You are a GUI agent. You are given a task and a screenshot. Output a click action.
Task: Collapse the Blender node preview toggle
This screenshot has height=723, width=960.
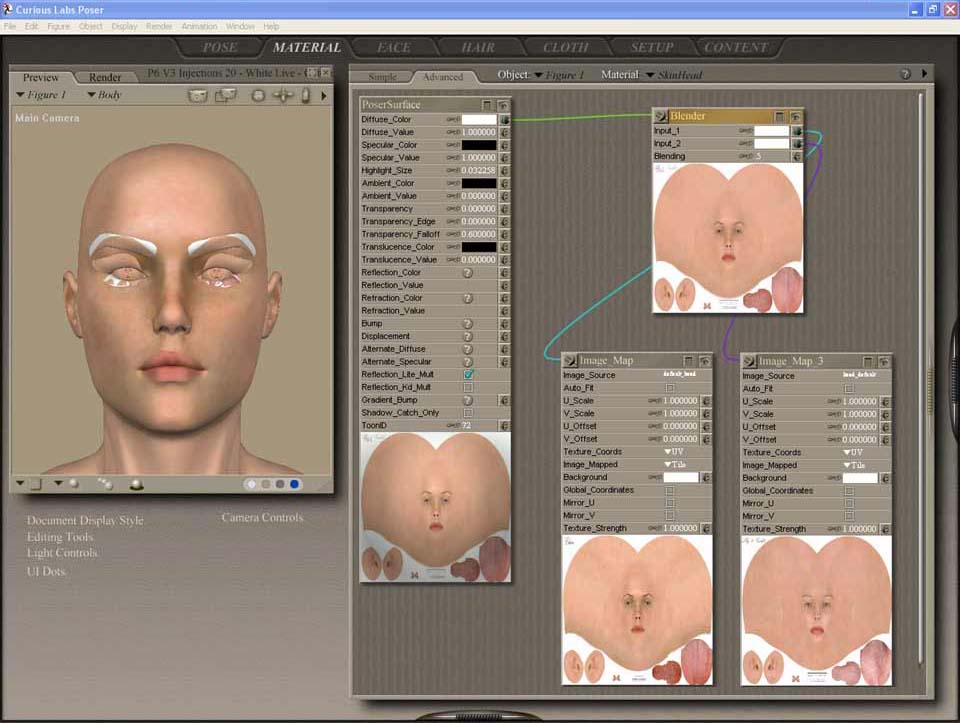(x=781, y=117)
